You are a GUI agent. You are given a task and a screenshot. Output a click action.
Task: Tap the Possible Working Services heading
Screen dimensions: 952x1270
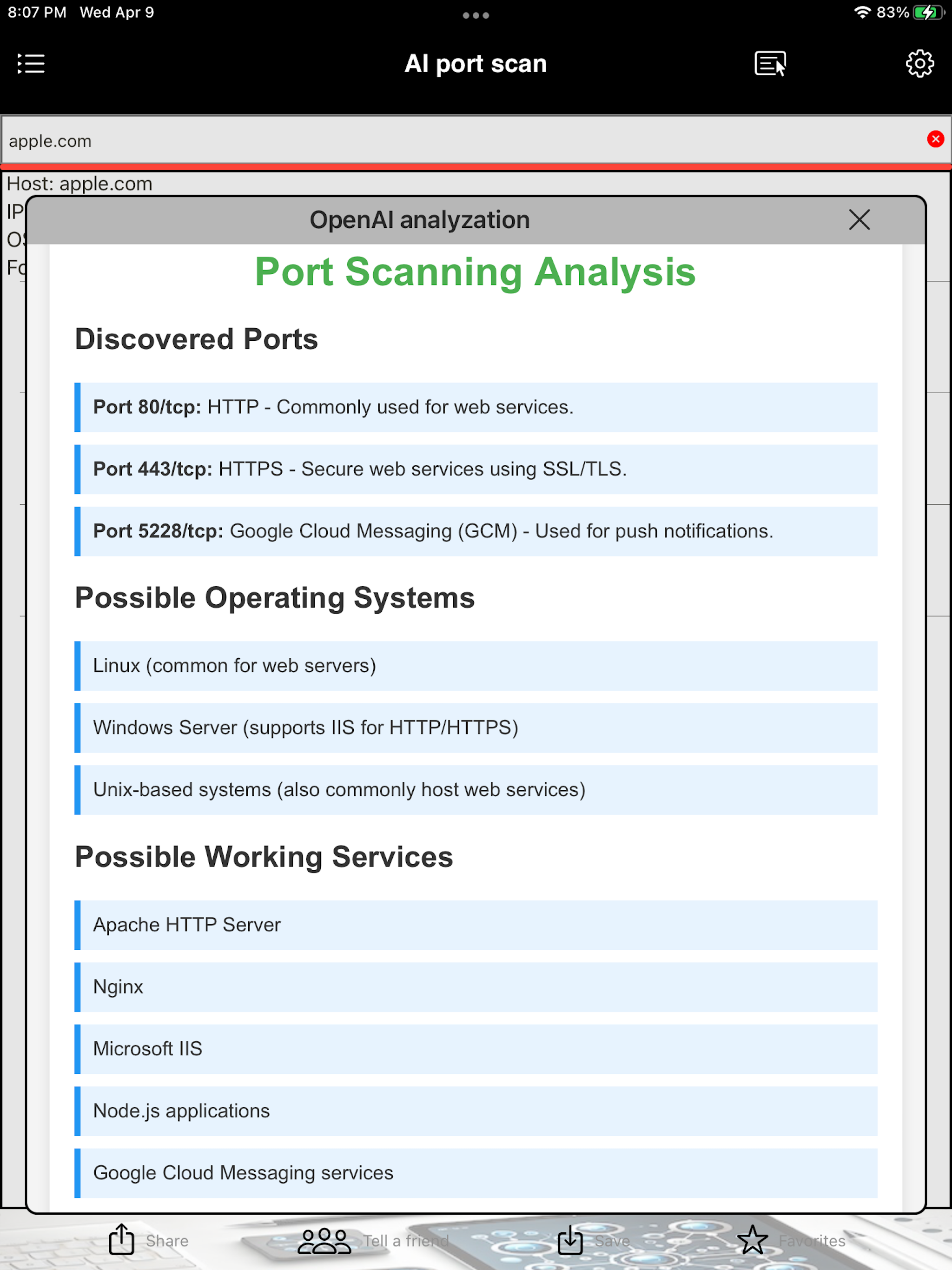click(264, 857)
